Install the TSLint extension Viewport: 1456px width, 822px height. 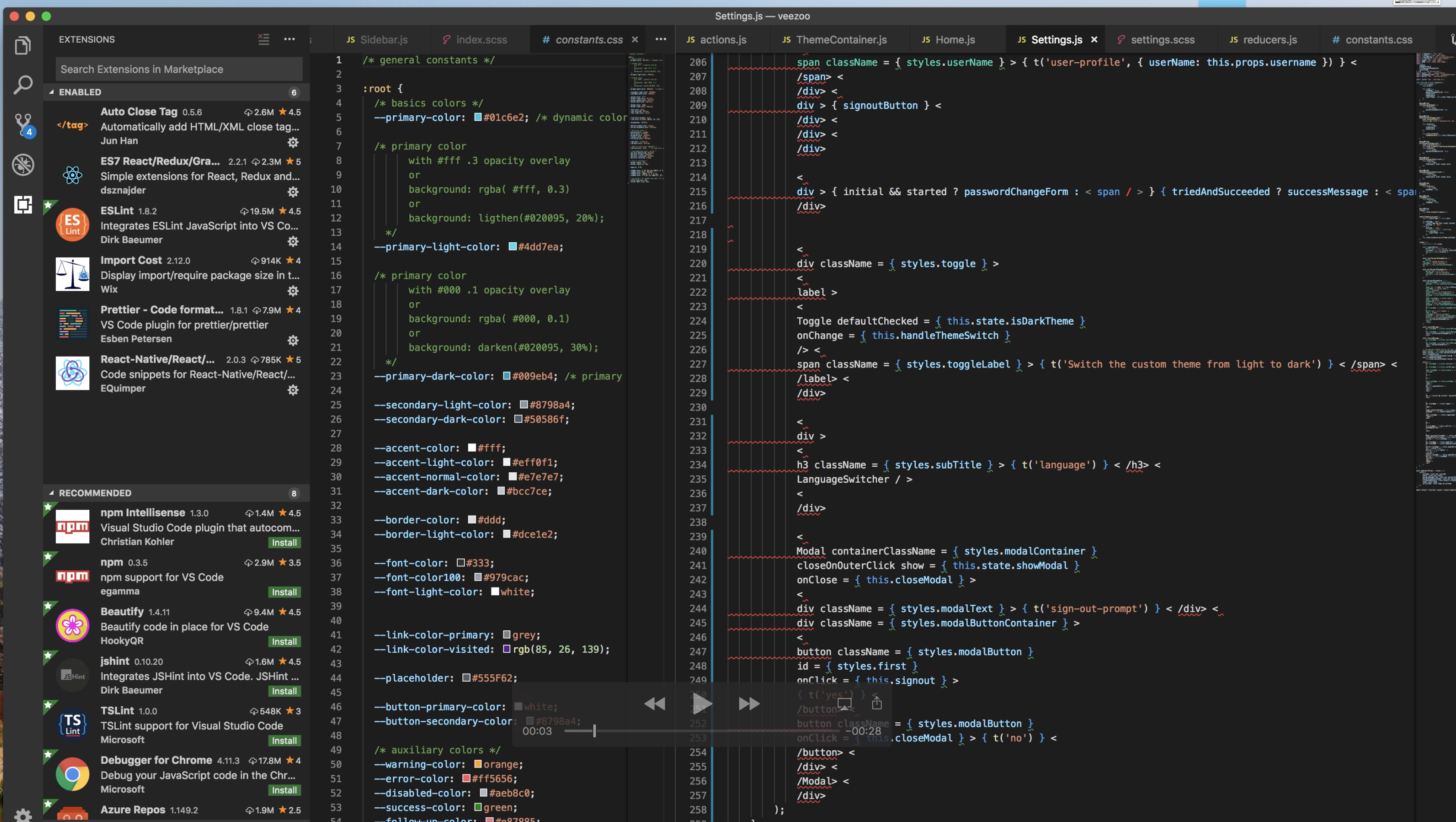pos(284,740)
